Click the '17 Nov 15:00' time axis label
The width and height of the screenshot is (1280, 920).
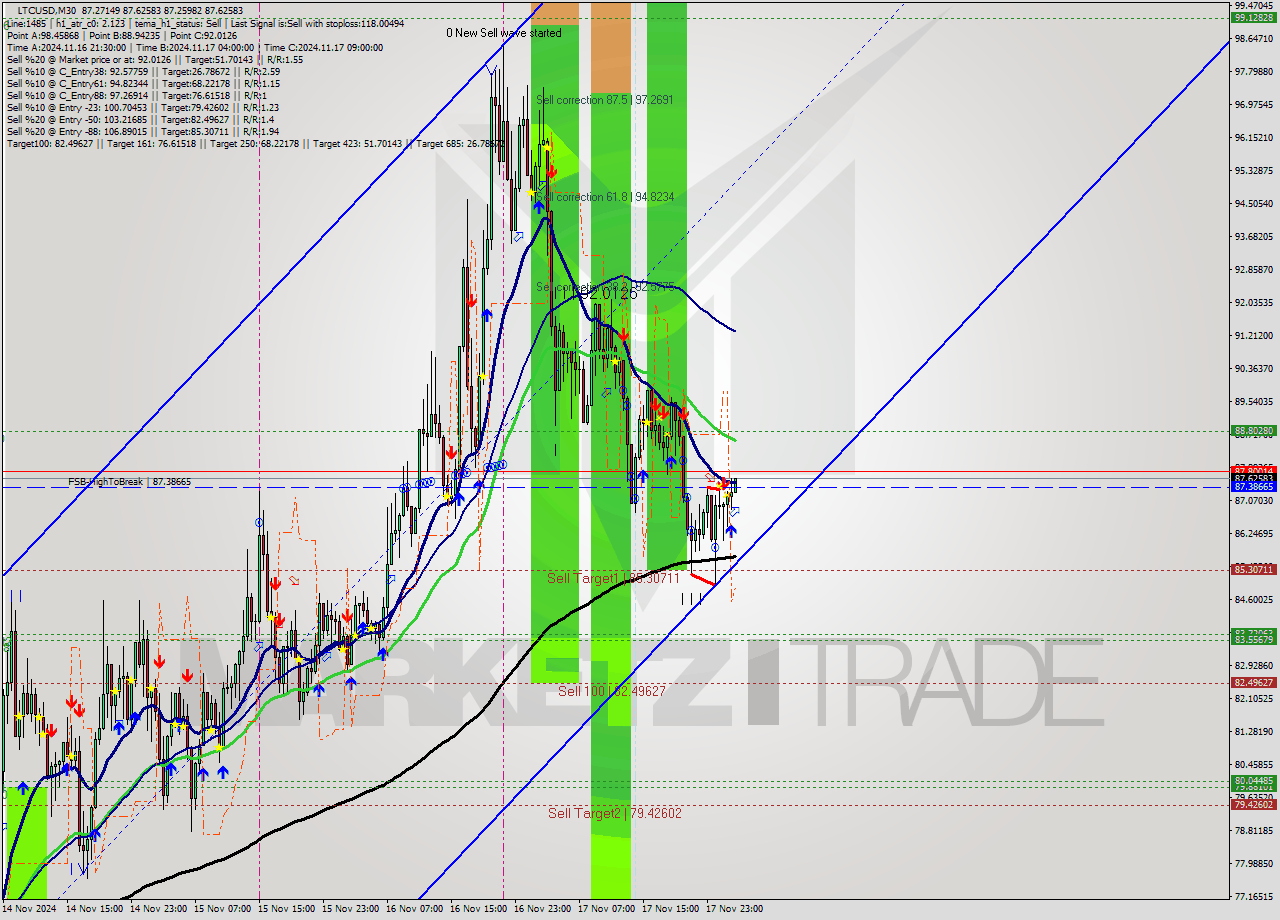click(x=670, y=909)
